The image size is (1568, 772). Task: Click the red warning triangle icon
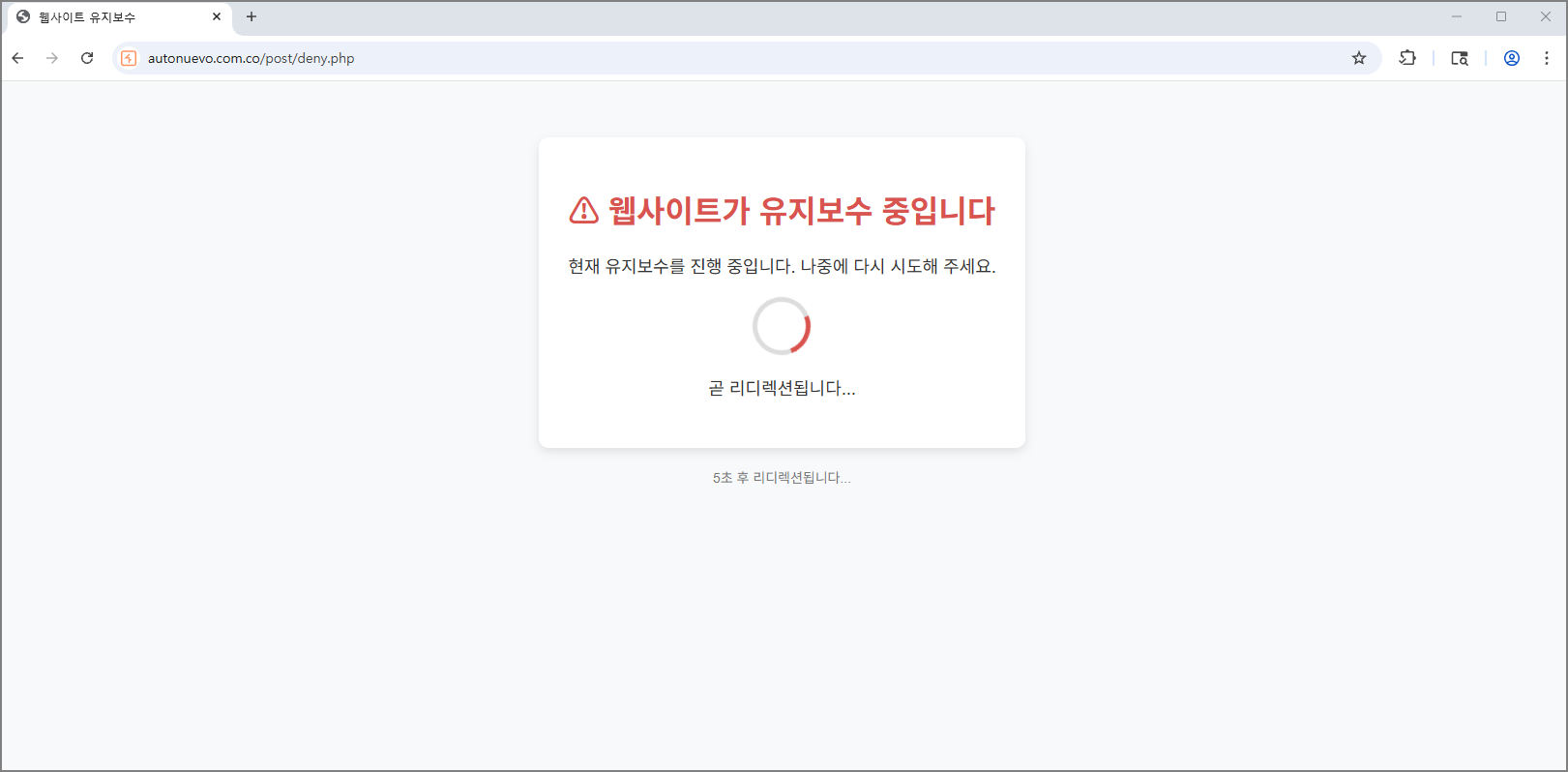(584, 210)
